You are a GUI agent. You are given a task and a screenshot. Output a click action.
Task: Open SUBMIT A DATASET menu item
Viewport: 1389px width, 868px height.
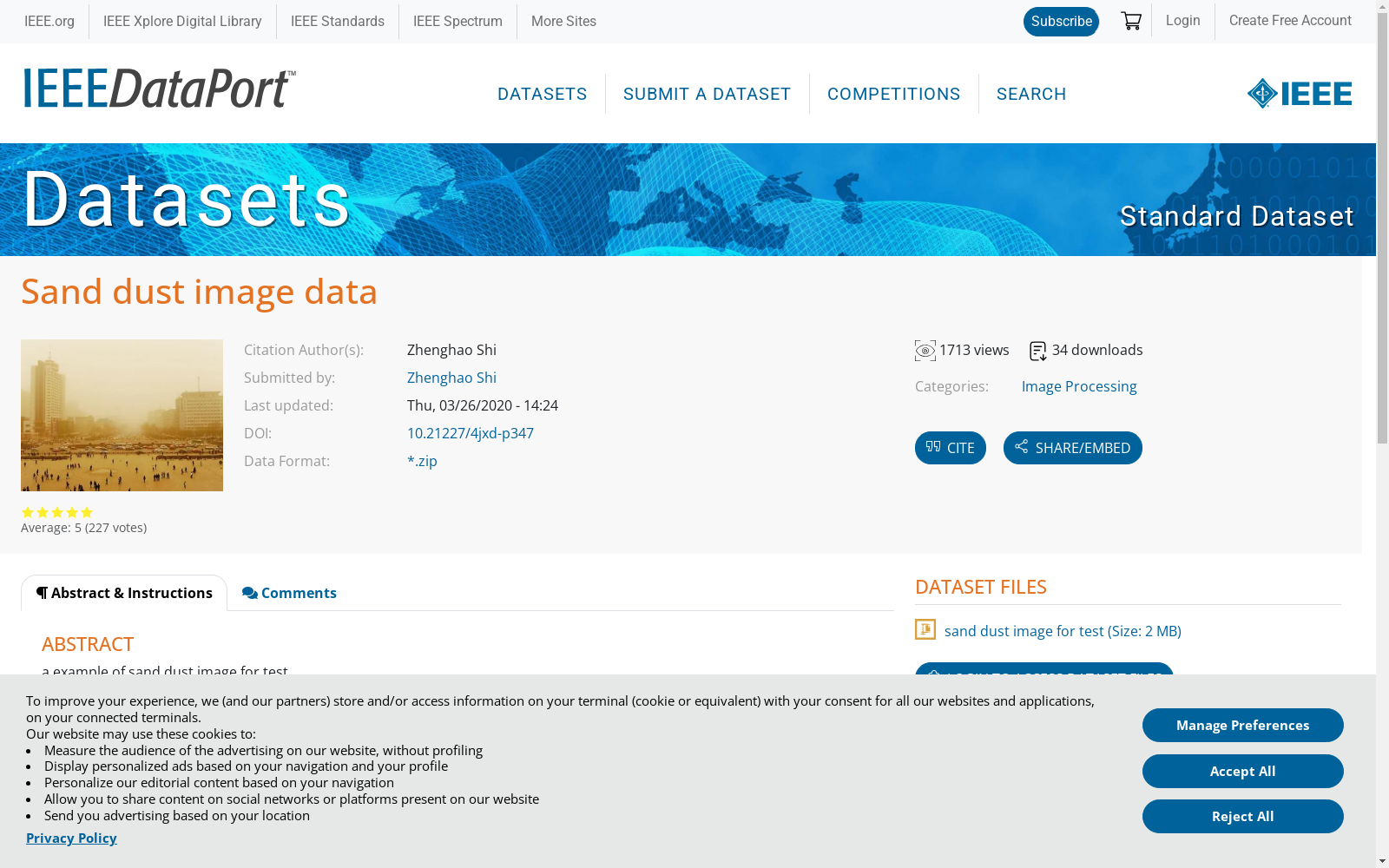pyautogui.click(x=707, y=94)
